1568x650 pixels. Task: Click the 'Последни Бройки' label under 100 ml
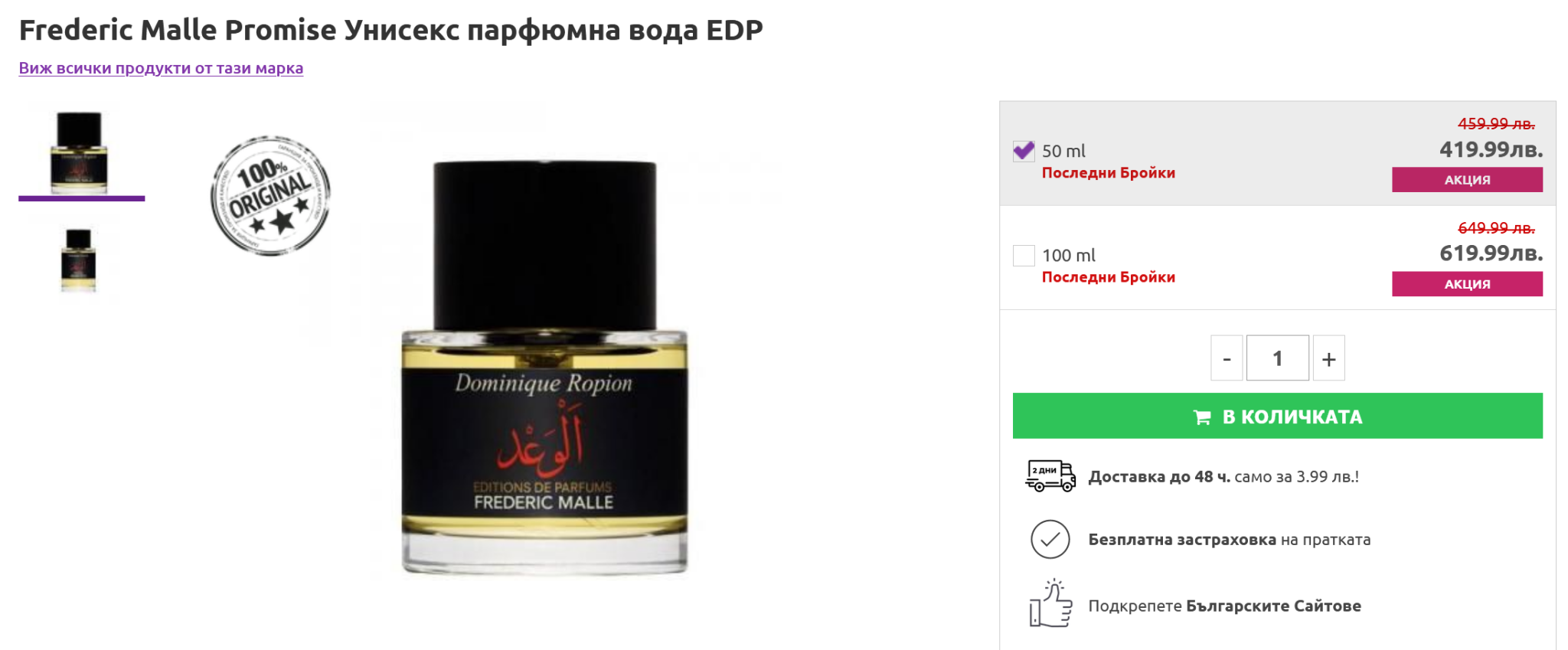click(x=1108, y=277)
